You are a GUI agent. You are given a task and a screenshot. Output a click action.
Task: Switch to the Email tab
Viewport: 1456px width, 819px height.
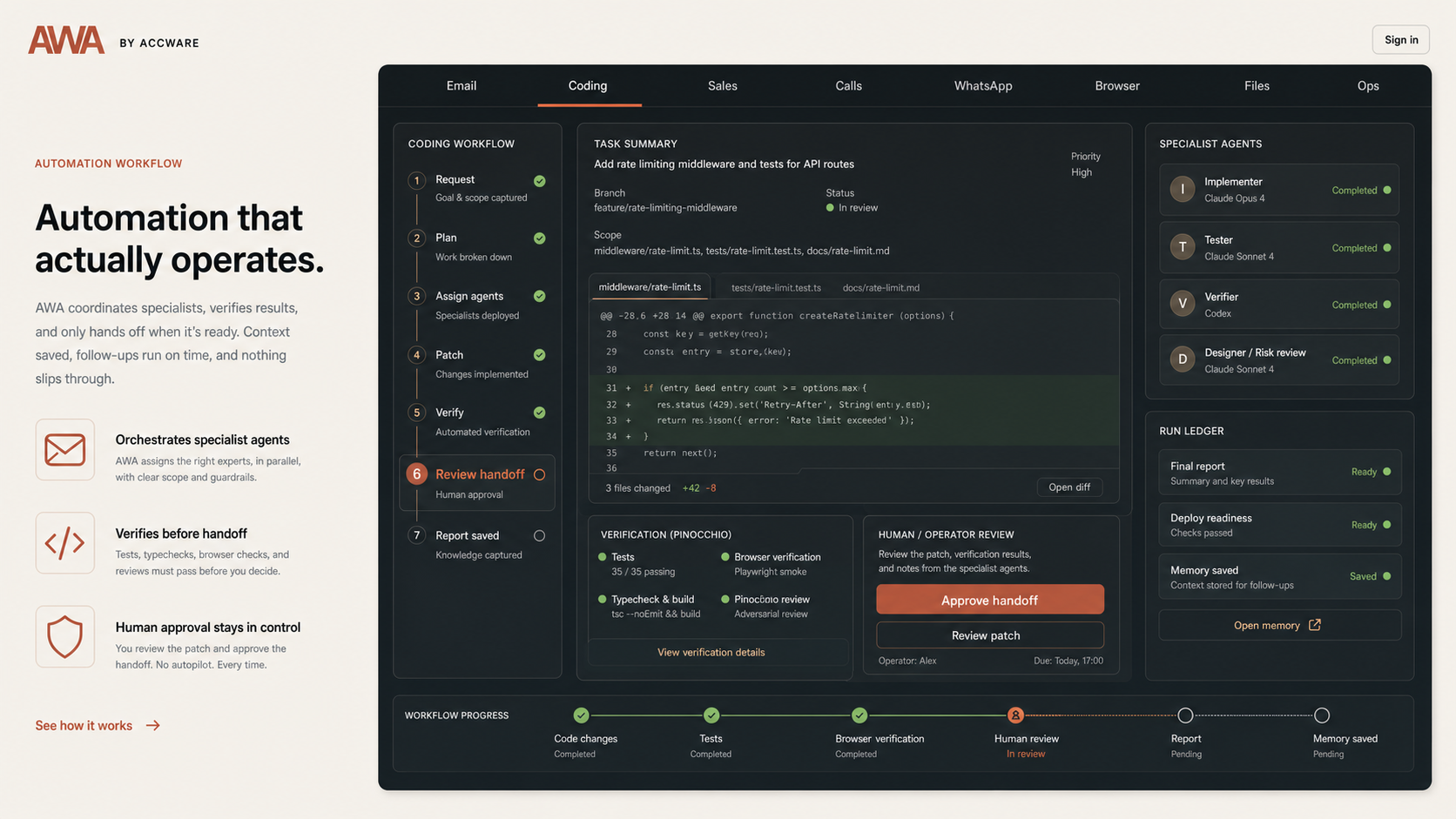pos(462,86)
